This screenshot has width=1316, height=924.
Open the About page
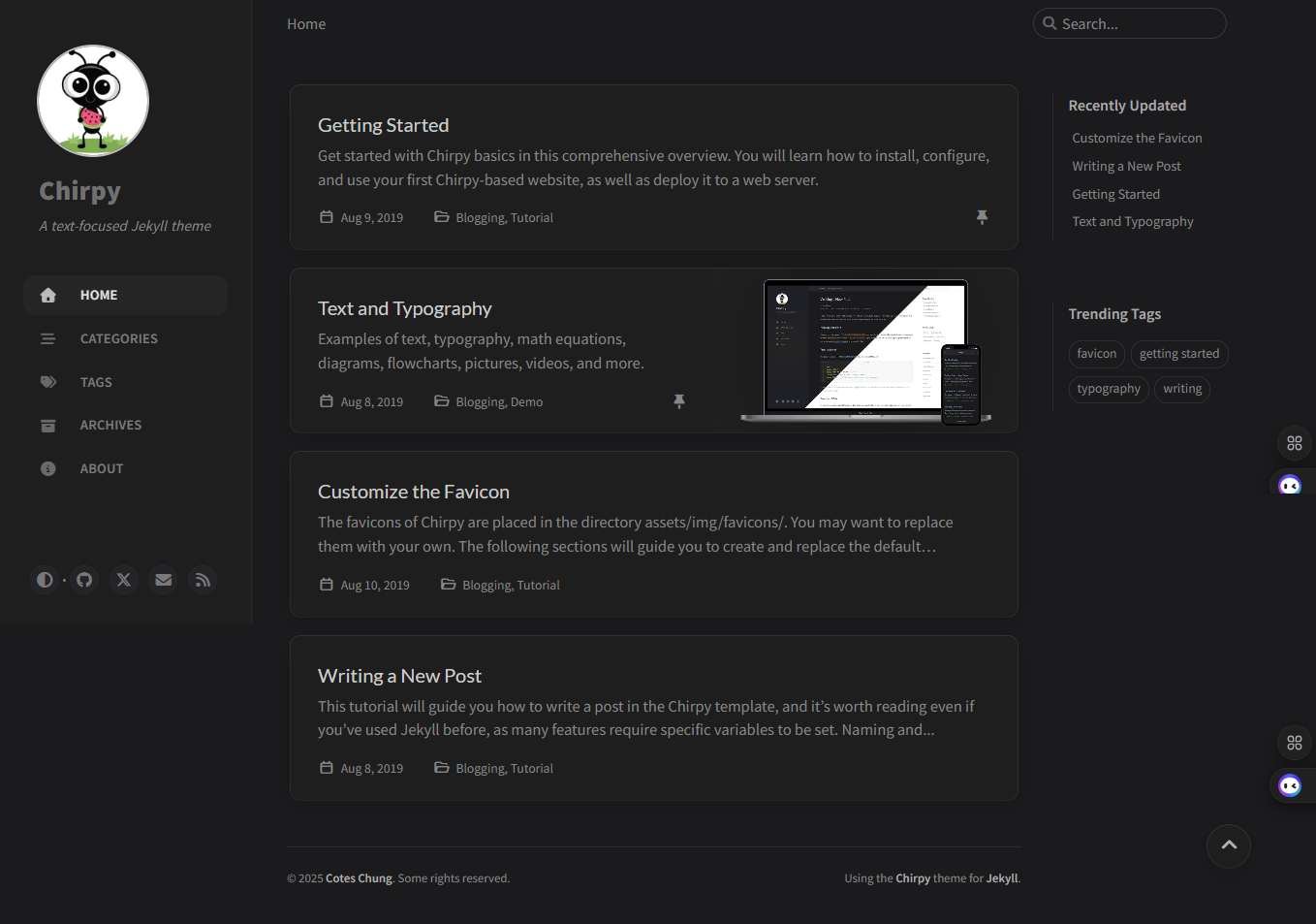(x=102, y=468)
